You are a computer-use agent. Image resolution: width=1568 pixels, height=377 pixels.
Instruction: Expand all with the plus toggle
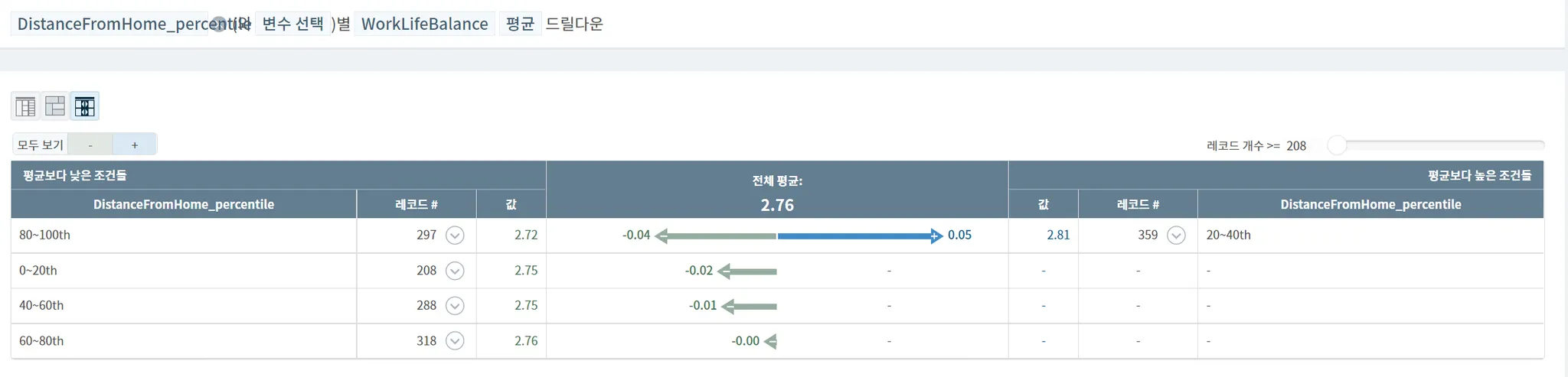pyautogui.click(x=135, y=145)
